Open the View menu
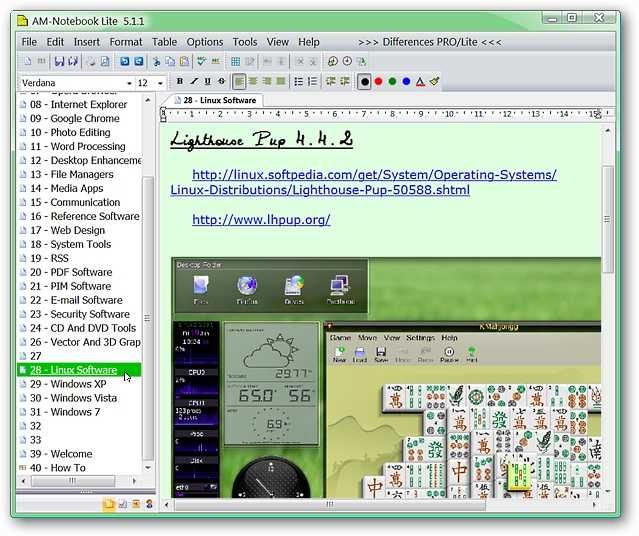This screenshot has height=536, width=639. point(278,42)
